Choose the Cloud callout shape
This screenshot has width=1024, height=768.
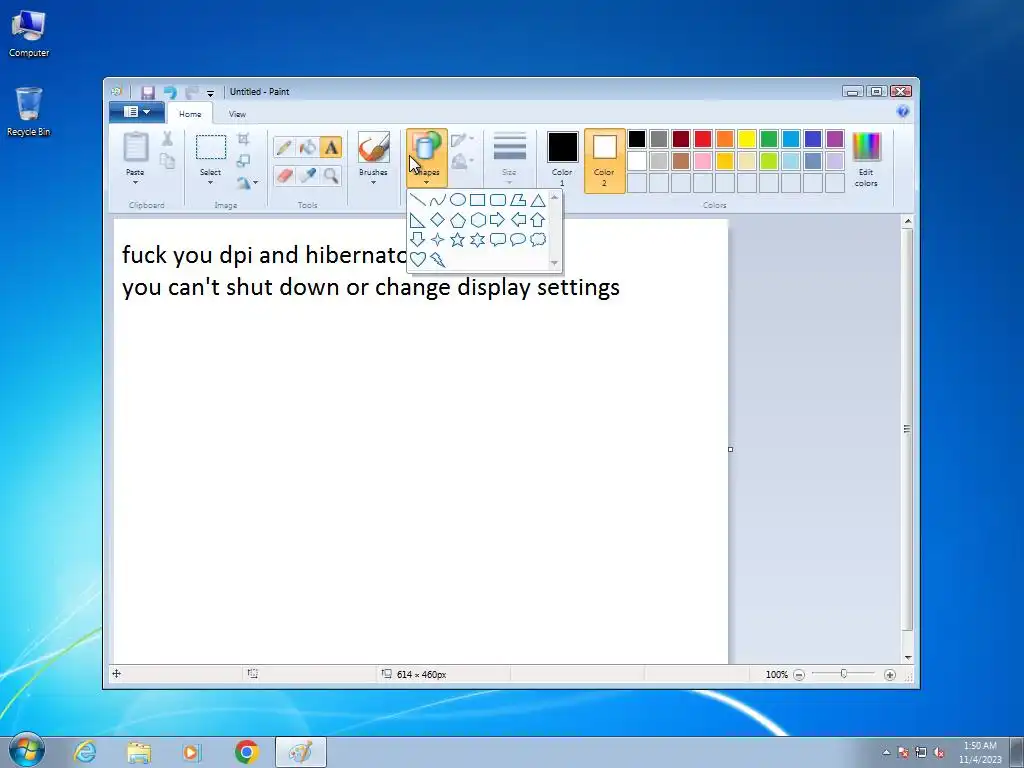coord(537,240)
